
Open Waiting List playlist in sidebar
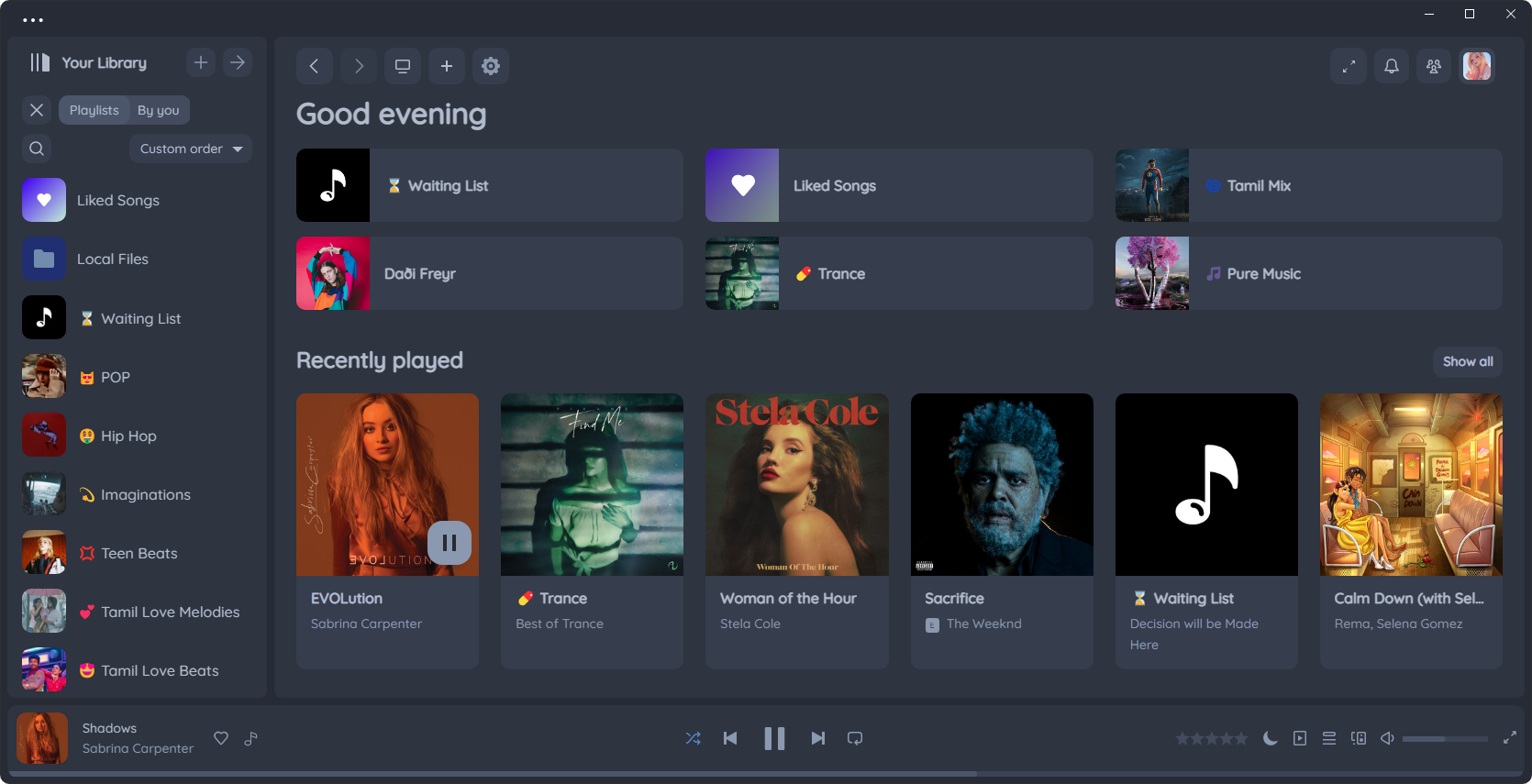138,317
